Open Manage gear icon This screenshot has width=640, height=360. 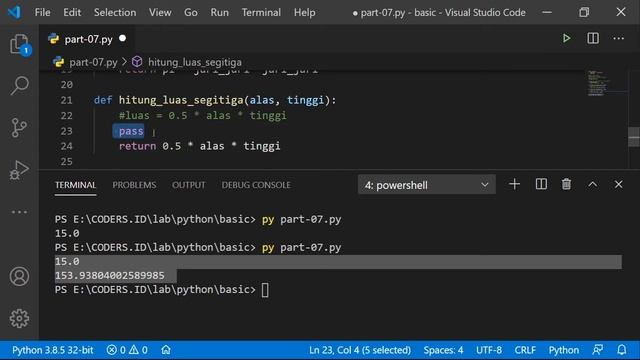click(x=19, y=318)
